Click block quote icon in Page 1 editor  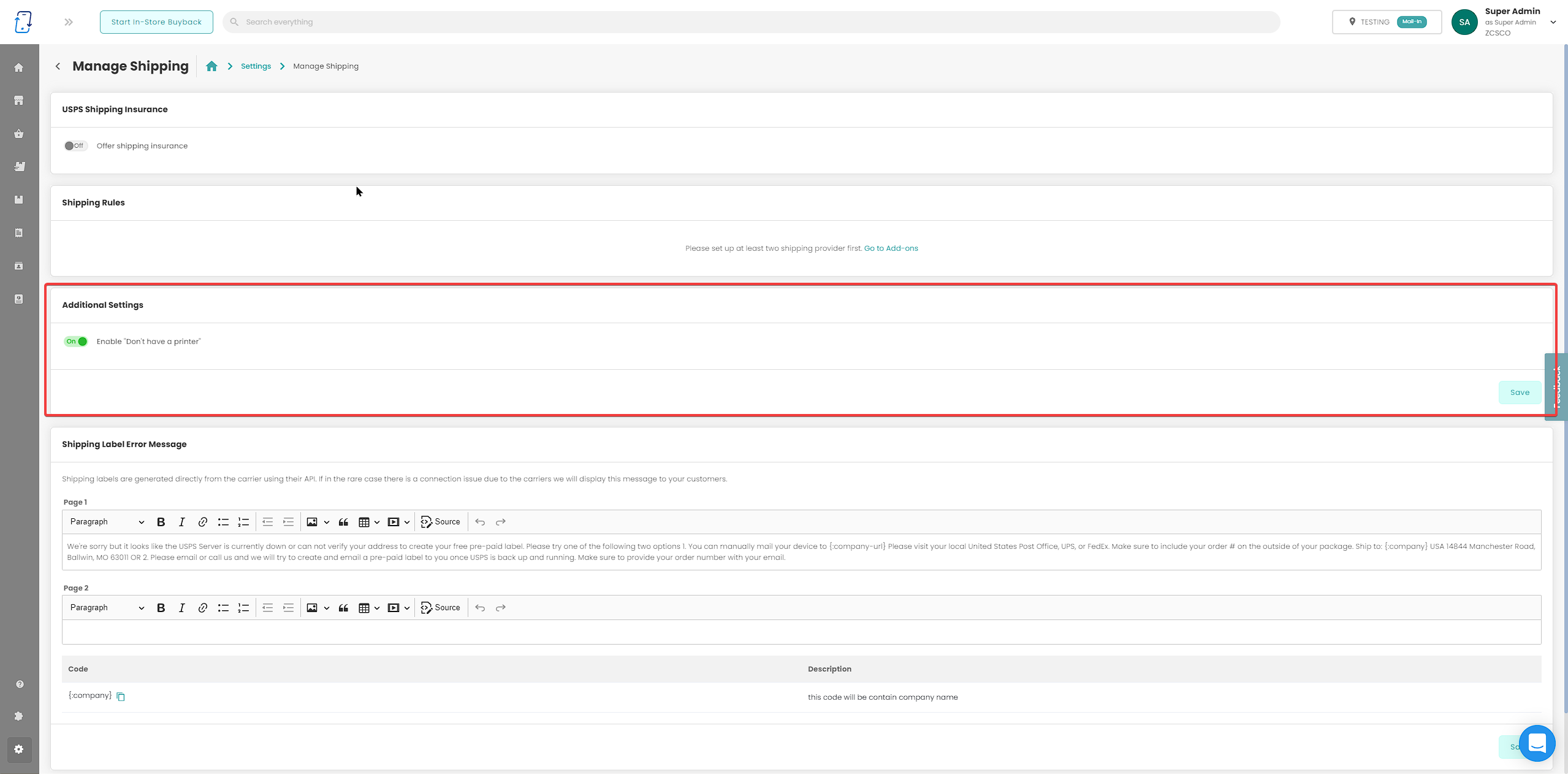point(343,522)
